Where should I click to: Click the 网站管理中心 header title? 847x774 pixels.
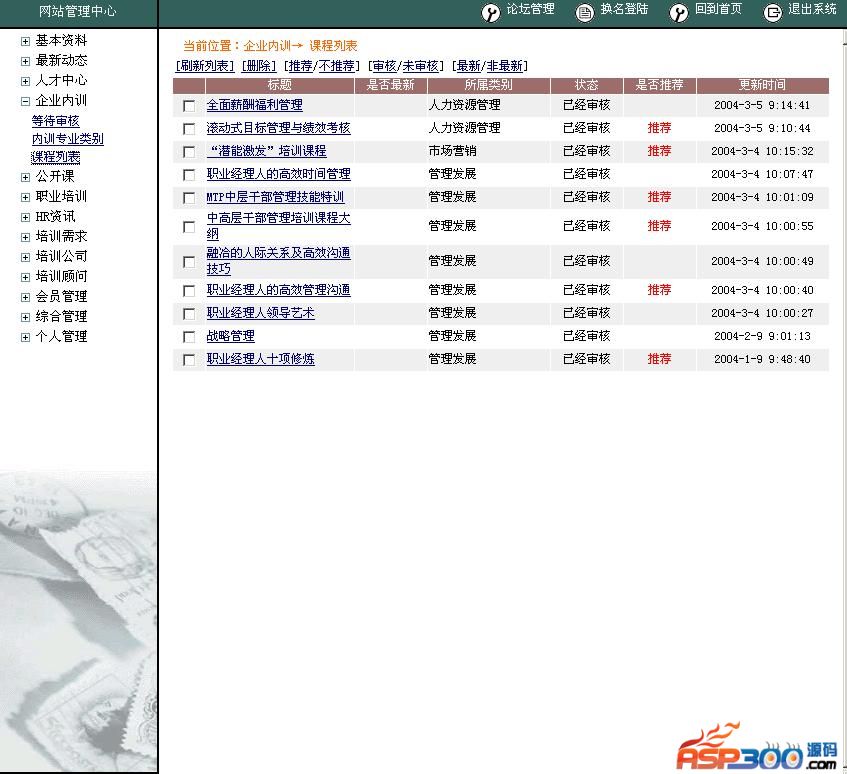pyautogui.click(x=78, y=11)
